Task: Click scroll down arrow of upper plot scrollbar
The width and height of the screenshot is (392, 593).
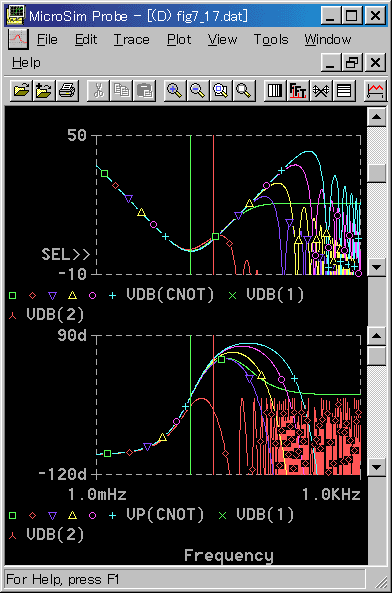Action: click(x=377, y=267)
